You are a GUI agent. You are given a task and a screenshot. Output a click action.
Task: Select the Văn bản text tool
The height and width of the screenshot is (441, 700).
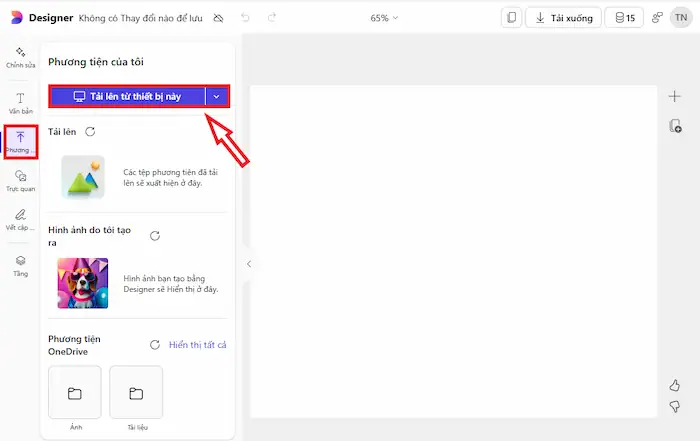[x=20, y=103]
